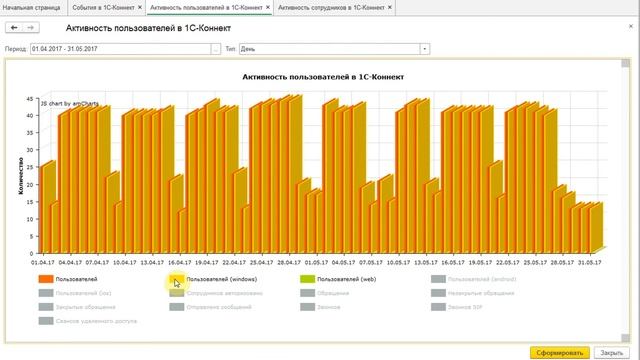Click the y-axis title 'Количество'

tap(21, 176)
